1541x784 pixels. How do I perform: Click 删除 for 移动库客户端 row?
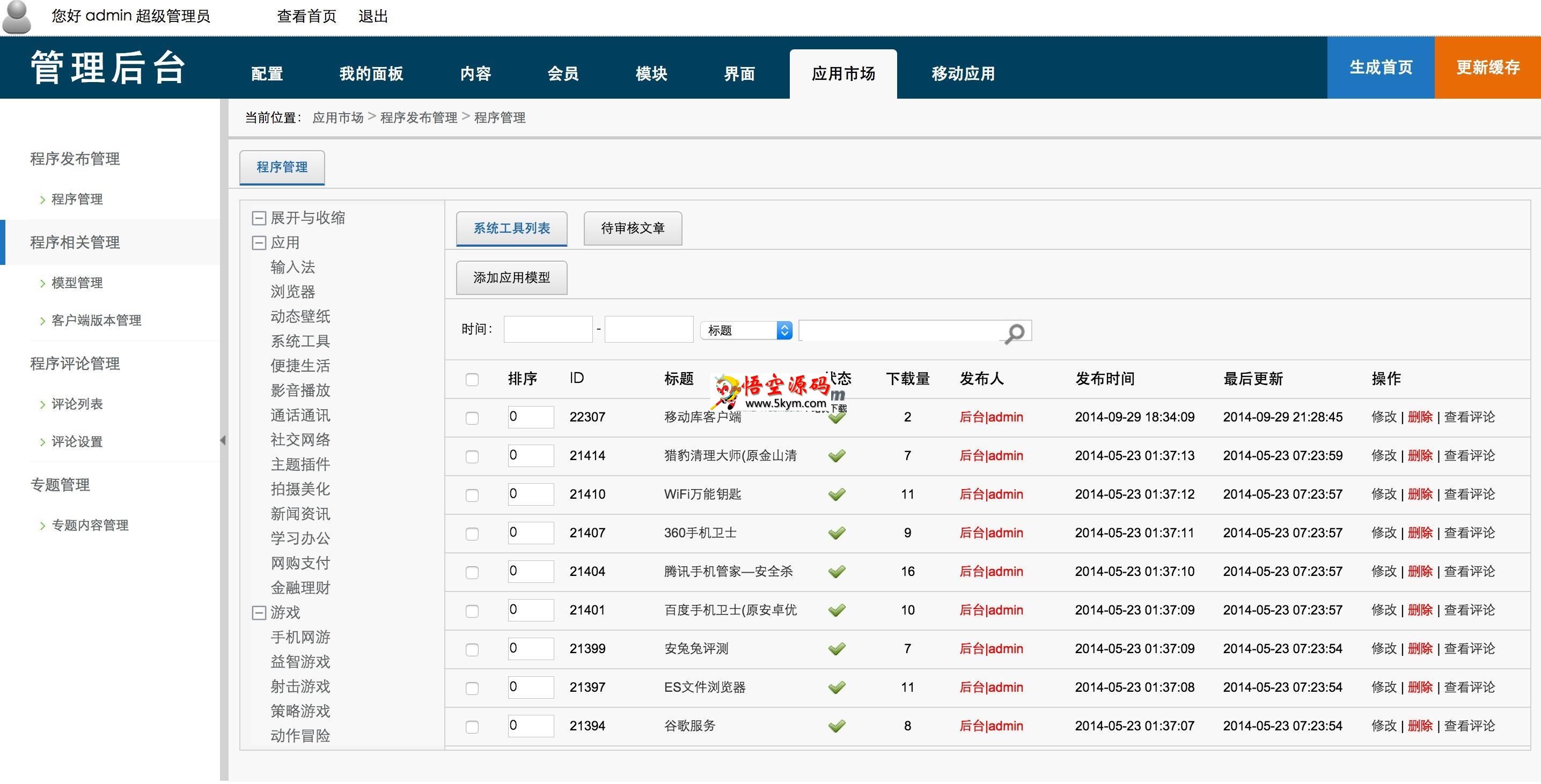tap(1420, 417)
